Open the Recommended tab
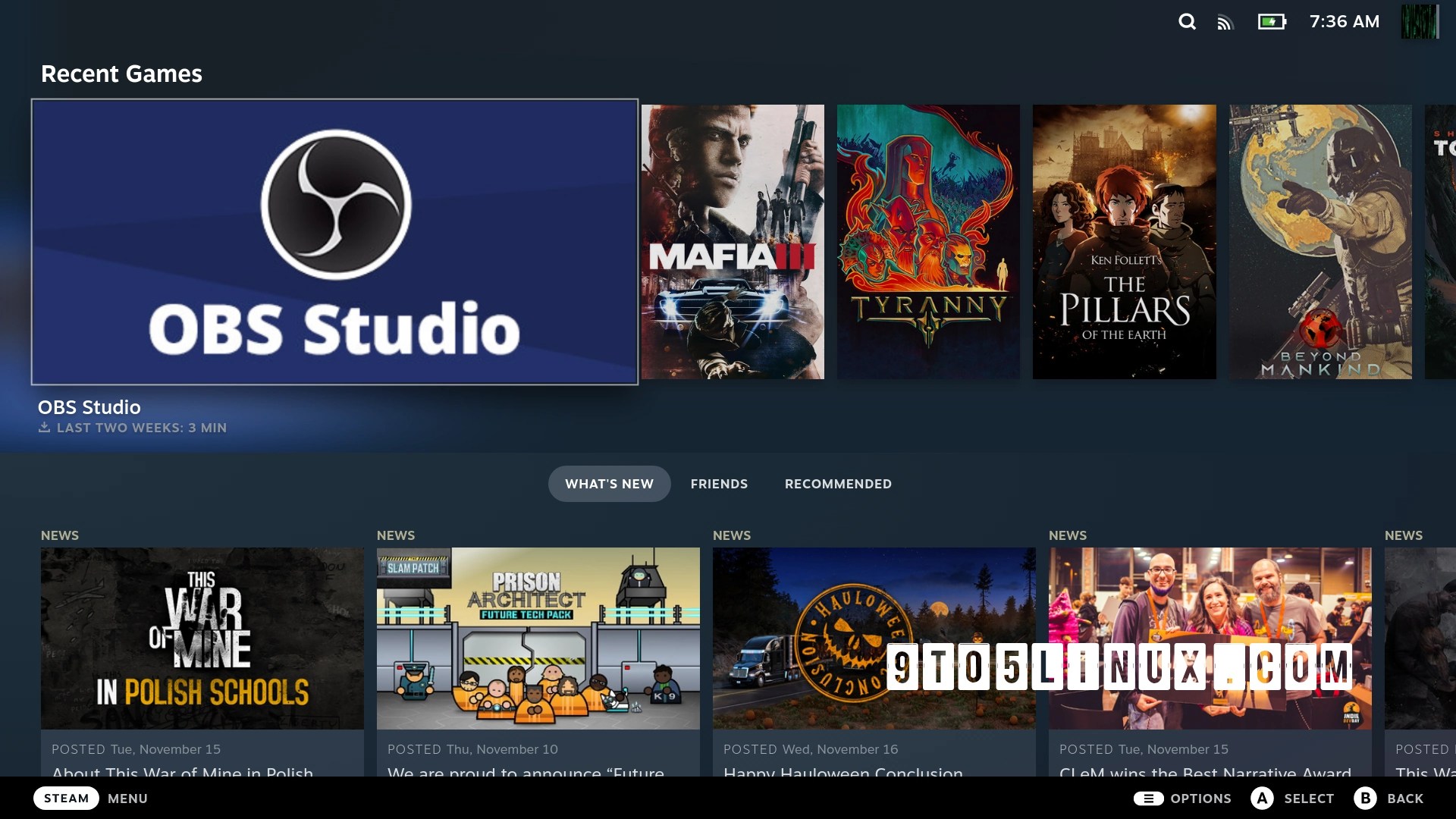Screen dimensions: 1456x819 pos(838,484)
